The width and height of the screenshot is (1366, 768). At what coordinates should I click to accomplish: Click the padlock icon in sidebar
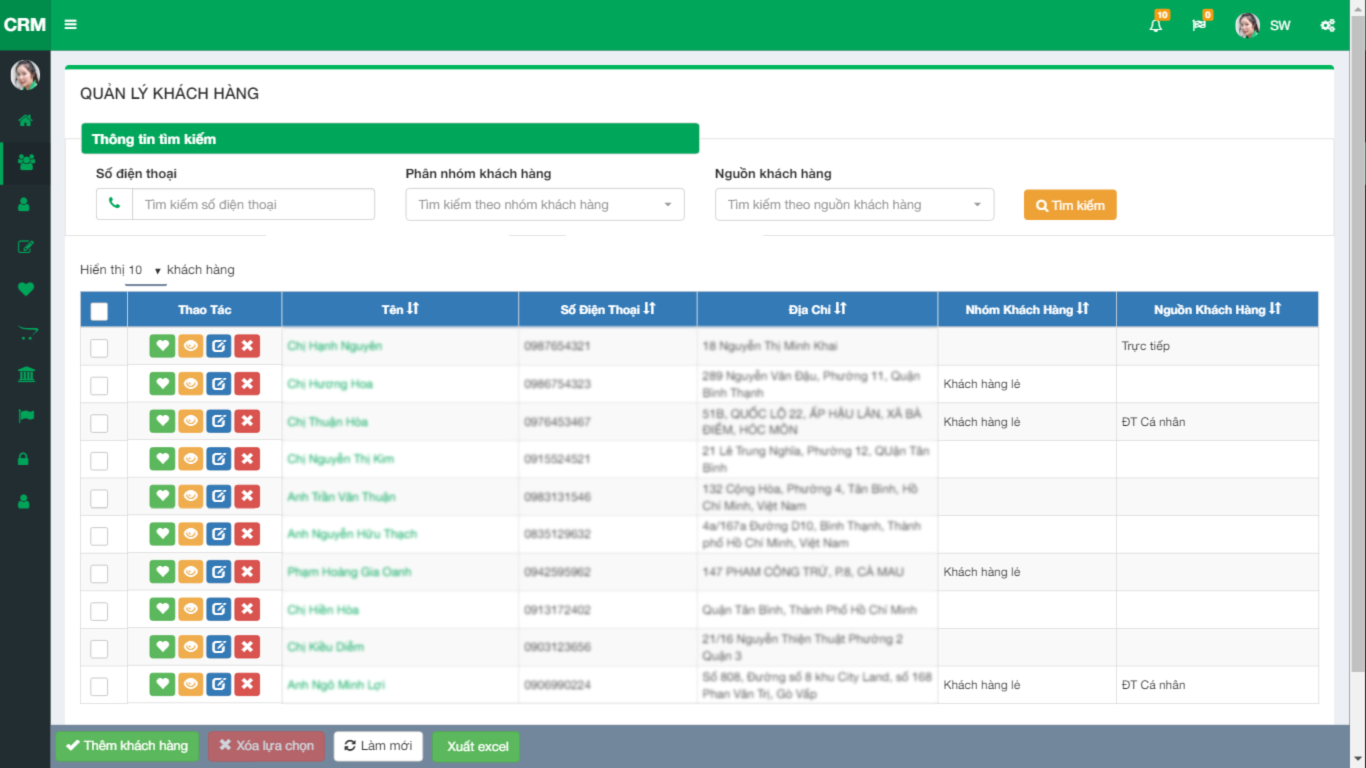tap(25, 459)
